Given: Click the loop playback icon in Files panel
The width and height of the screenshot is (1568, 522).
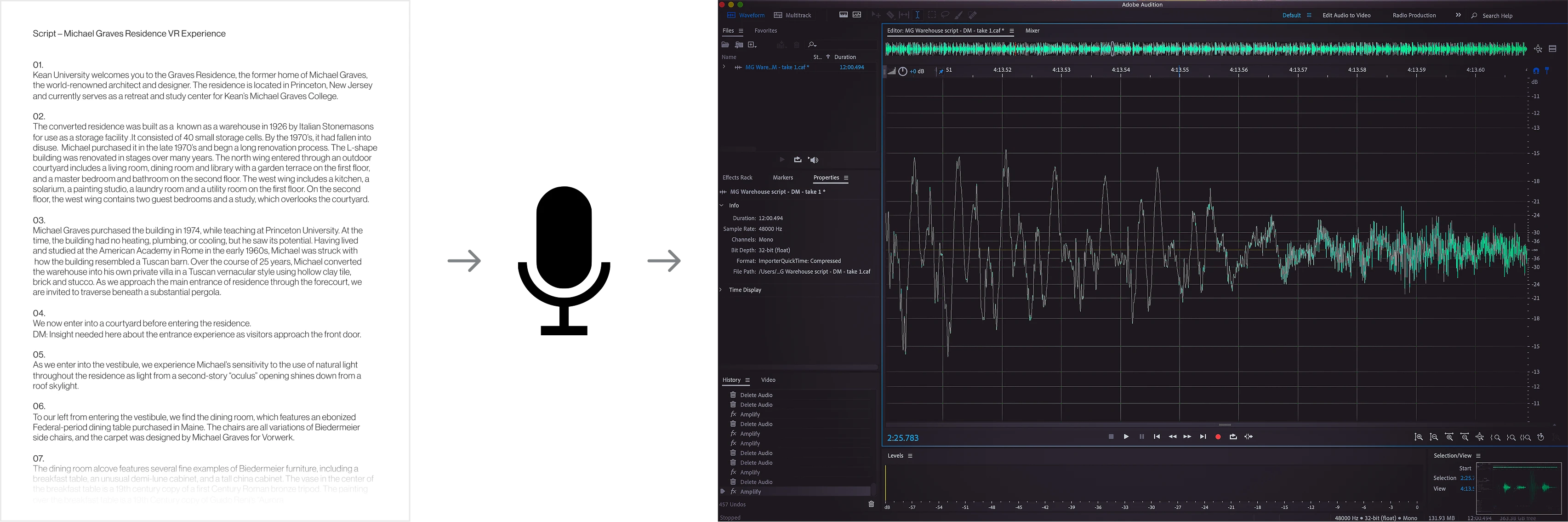Looking at the screenshot, I should (x=798, y=160).
